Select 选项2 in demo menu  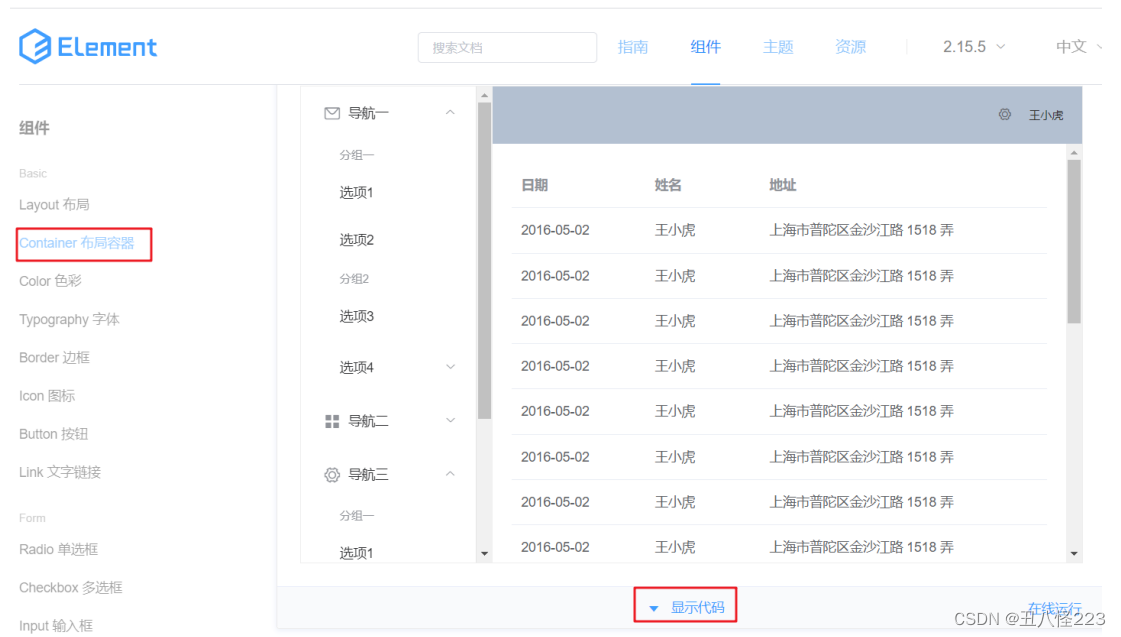(357, 240)
